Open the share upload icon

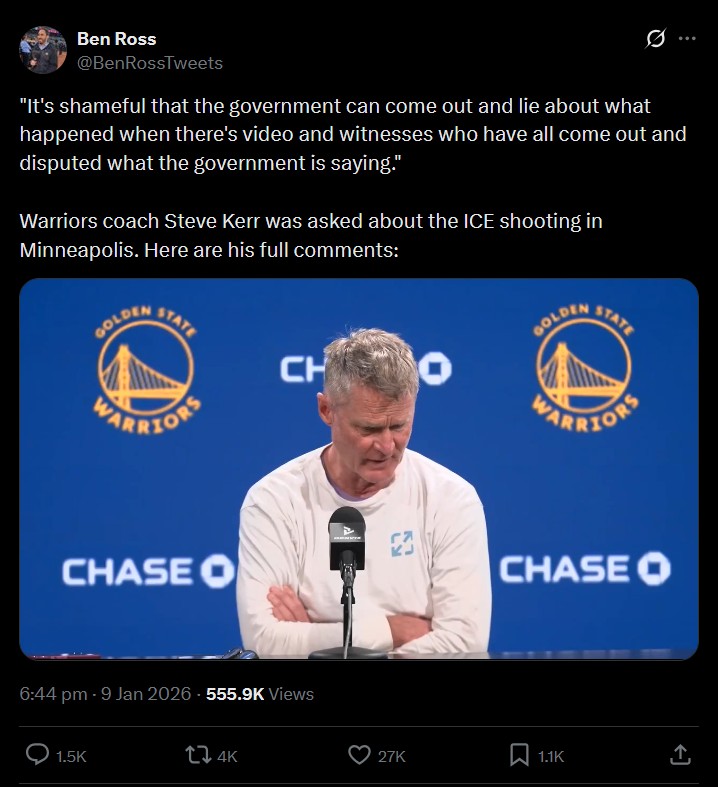(x=680, y=754)
